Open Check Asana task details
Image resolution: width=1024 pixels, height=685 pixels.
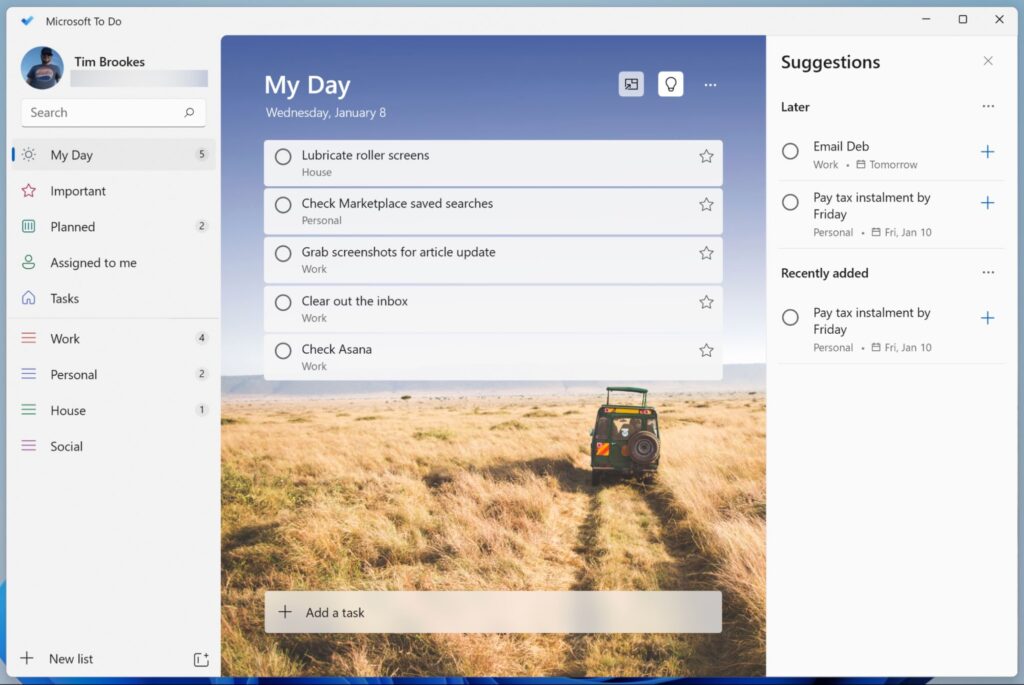click(493, 357)
